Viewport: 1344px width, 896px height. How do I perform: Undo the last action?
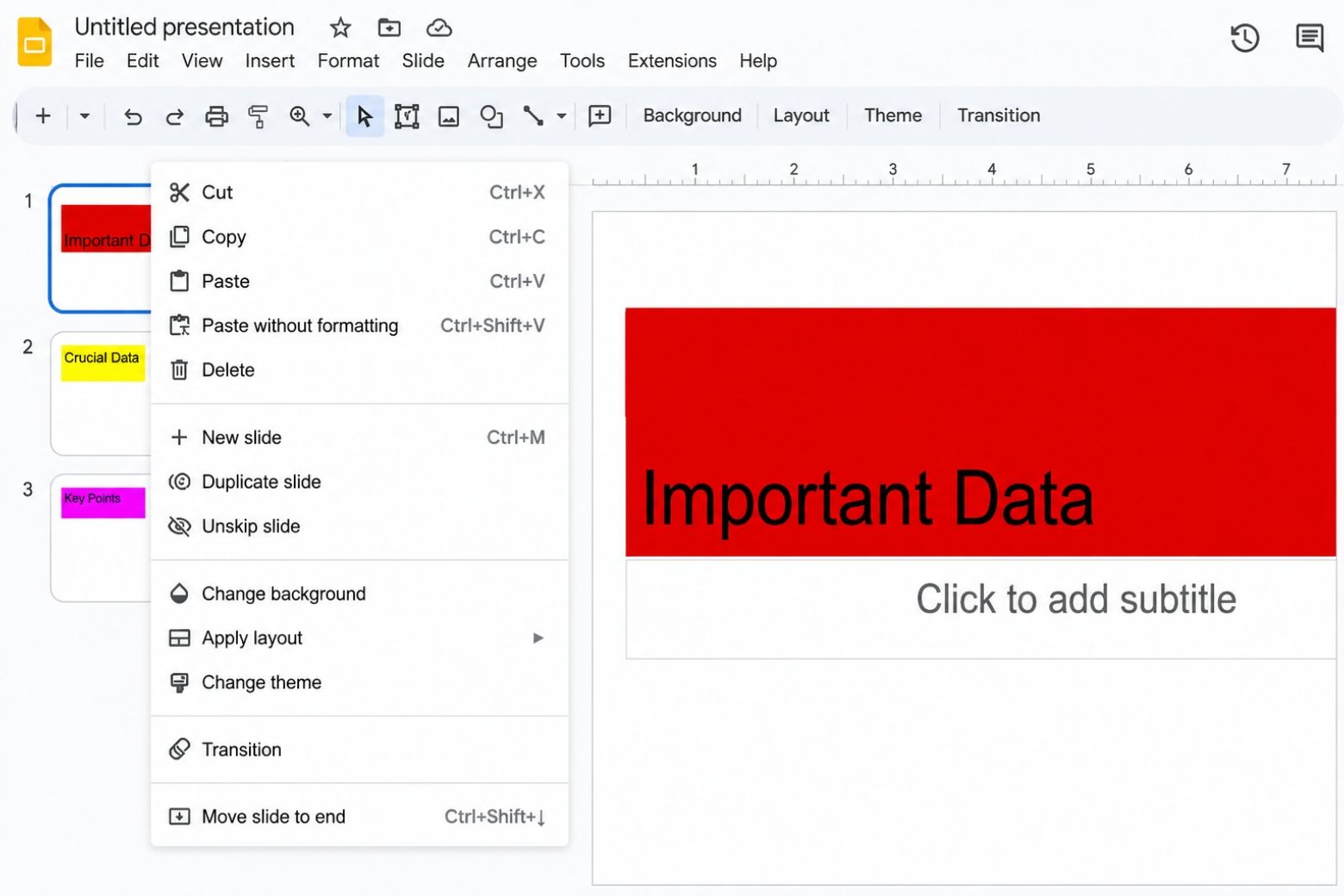133,116
